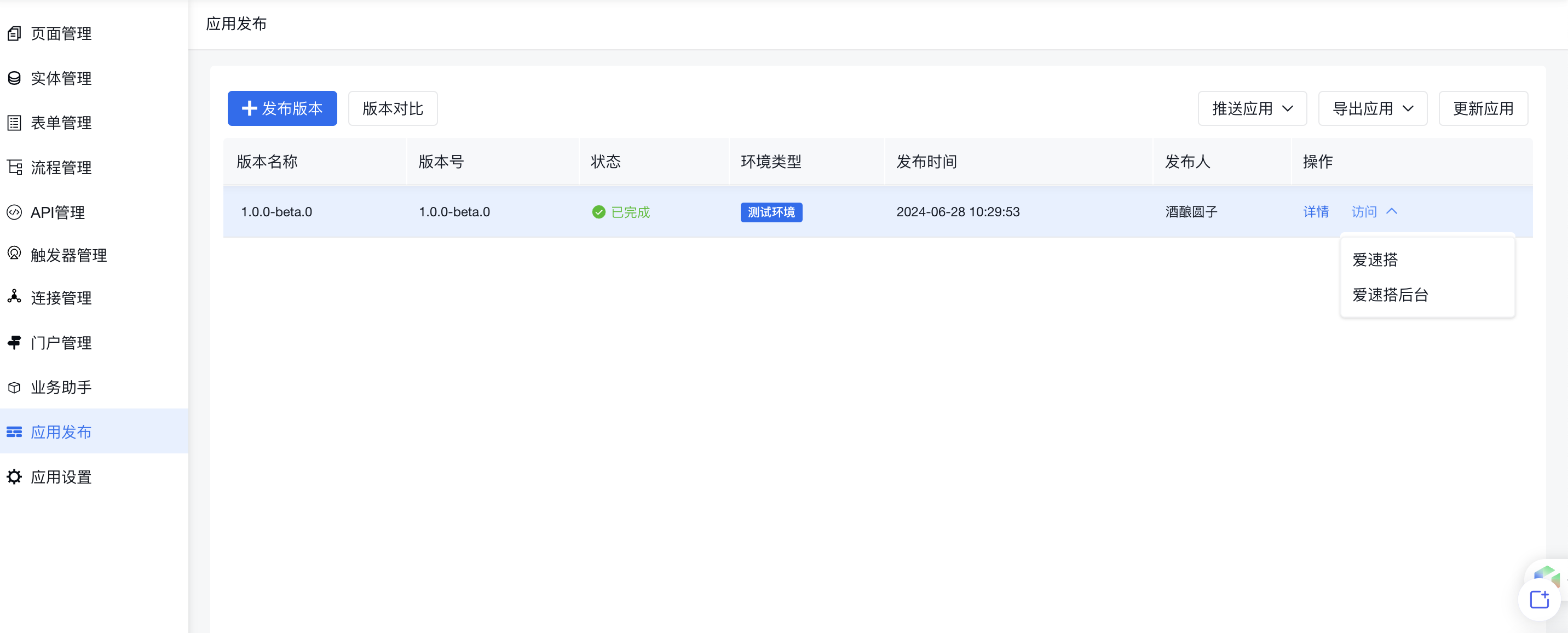
Task: Click the floating note-add icon
Action: click(1540, 600)
